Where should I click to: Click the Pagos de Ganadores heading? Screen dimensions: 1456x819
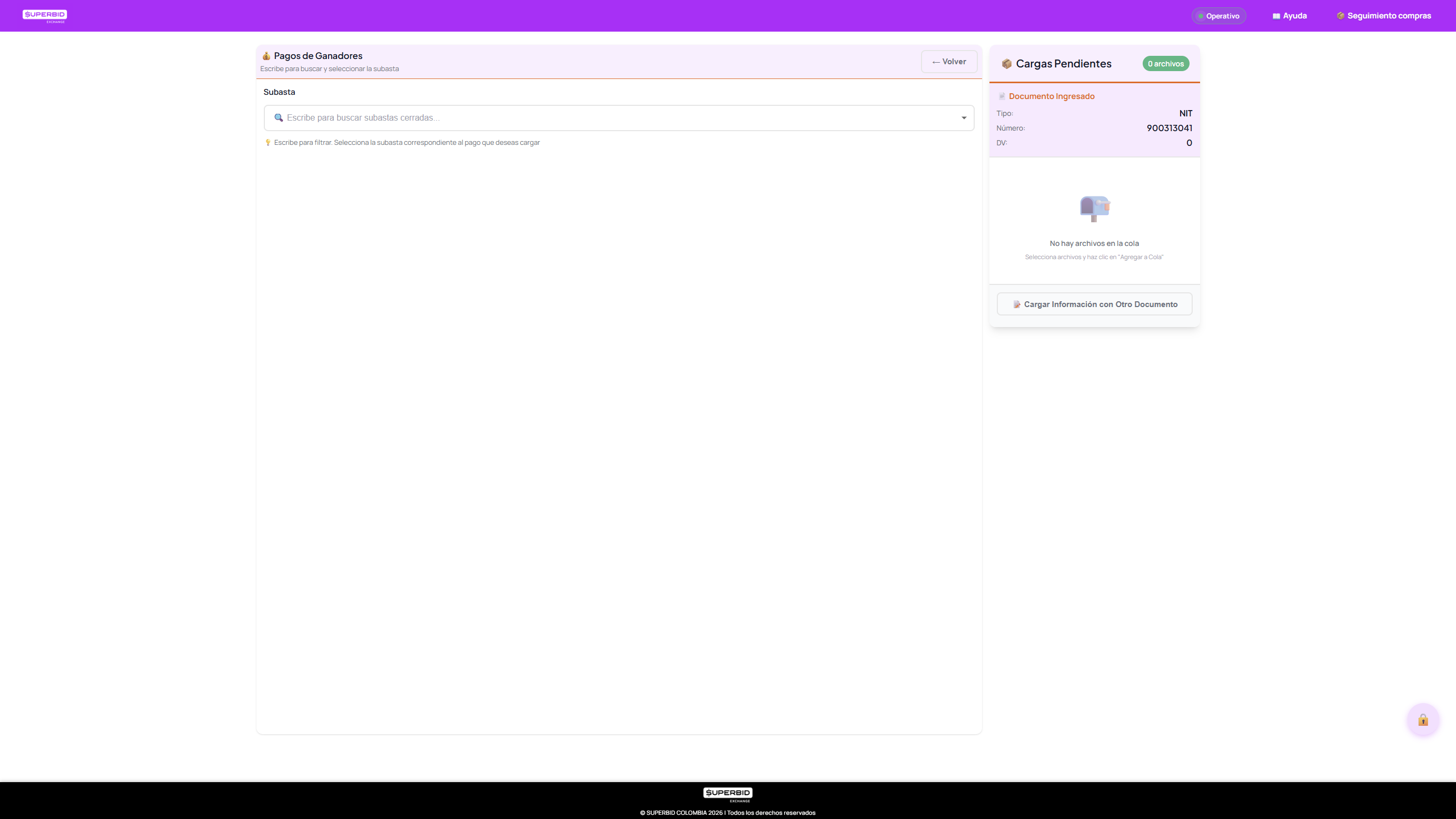click(x=318, y=56)
